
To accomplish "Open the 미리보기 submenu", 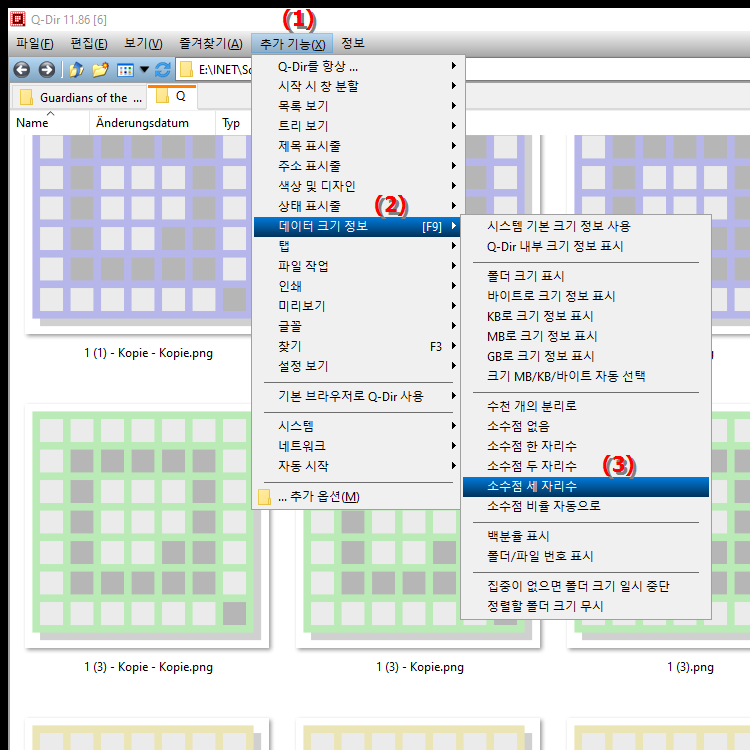I will pos(356,306).
